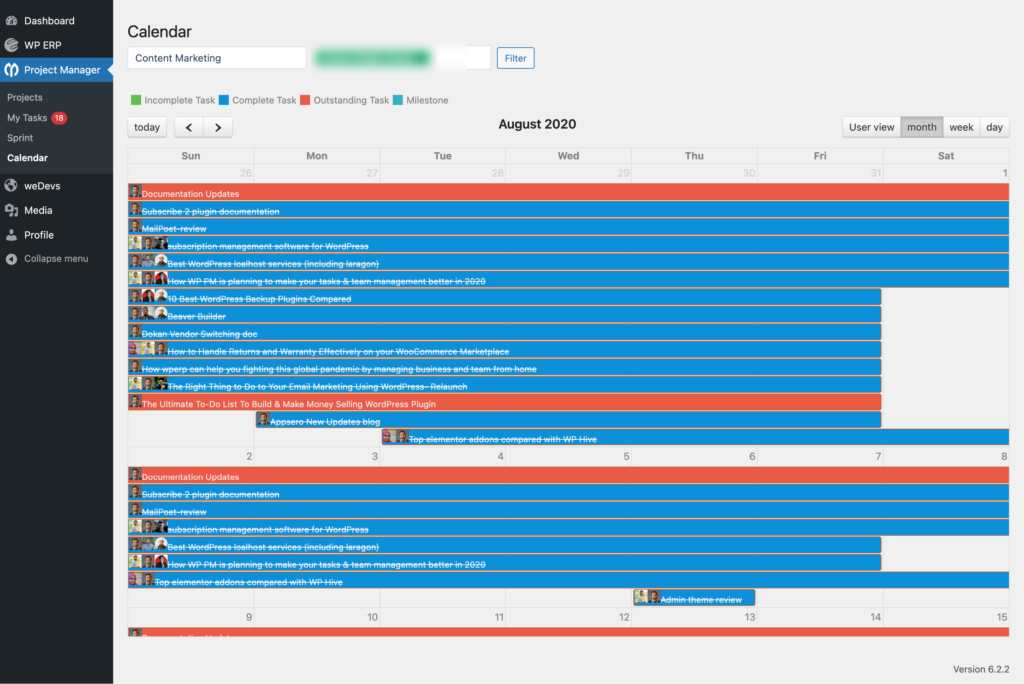Click the green Incomplete Task legend swatch

pyautogui.click(x=136, y=100)
